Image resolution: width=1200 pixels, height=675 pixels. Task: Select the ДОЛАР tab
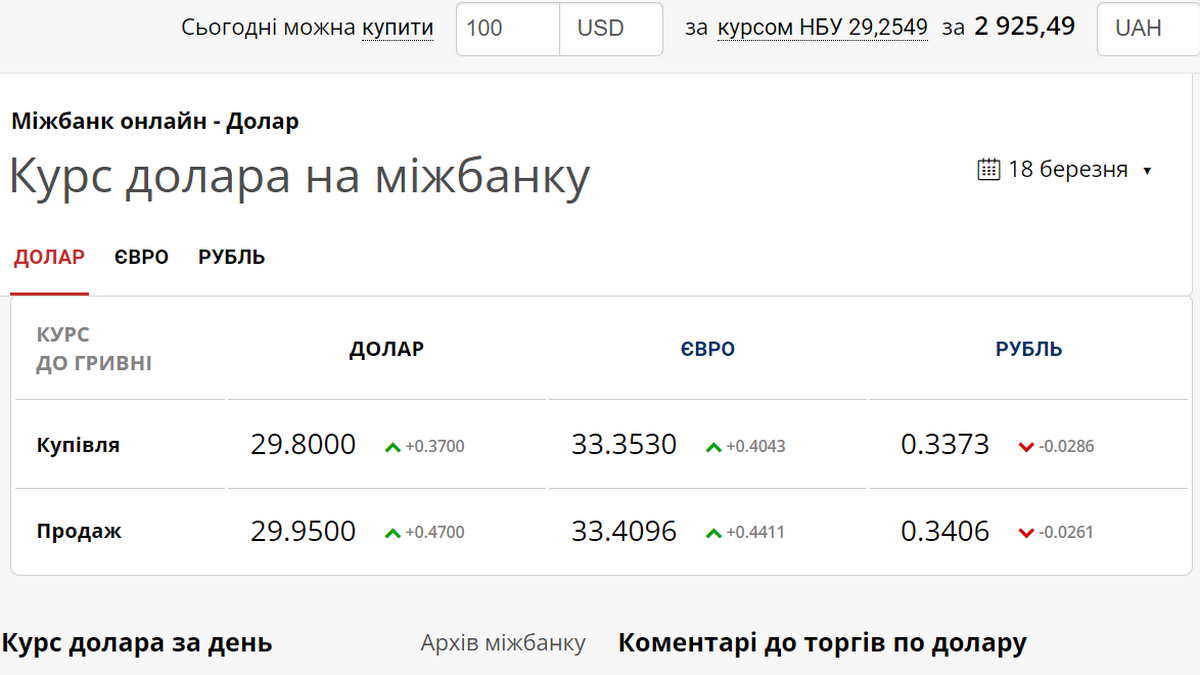(49, 257)
